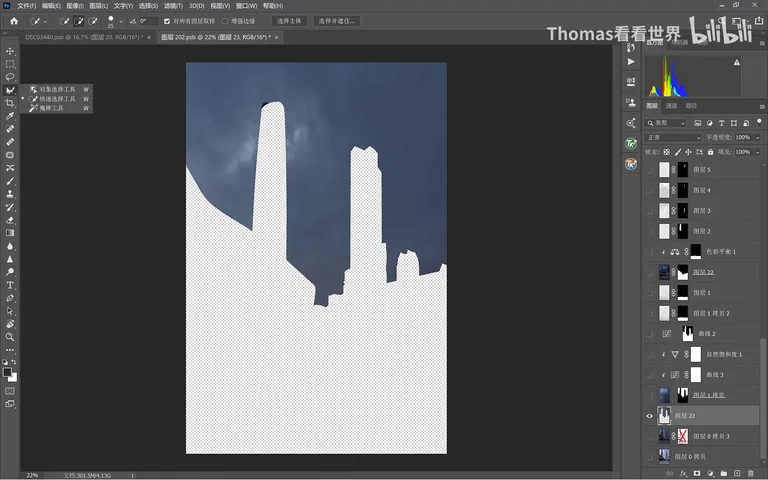Open the tool preset picker dropdown arrow
768x480 pixels.
pyautogui.click(x=46, y=22)
